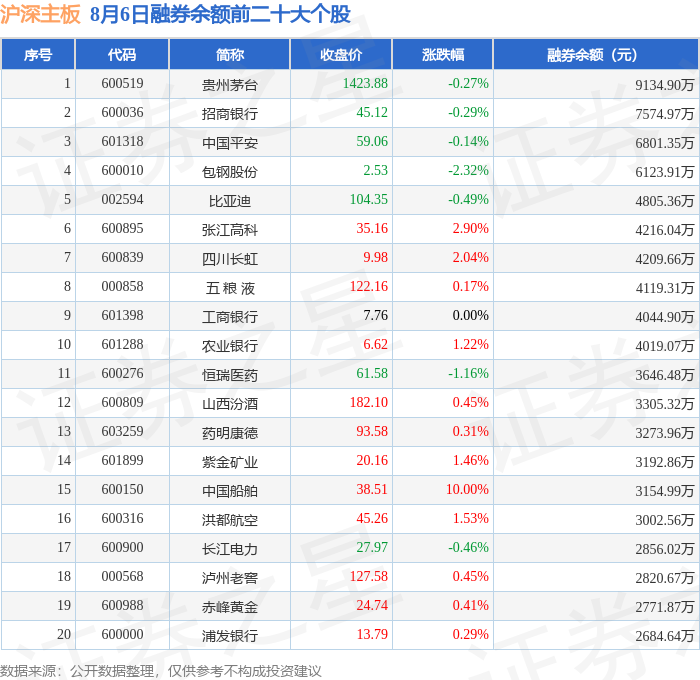Click the 序号 column header
The width and height of the screenshot is (700, 680).
[x=38, y=55]
